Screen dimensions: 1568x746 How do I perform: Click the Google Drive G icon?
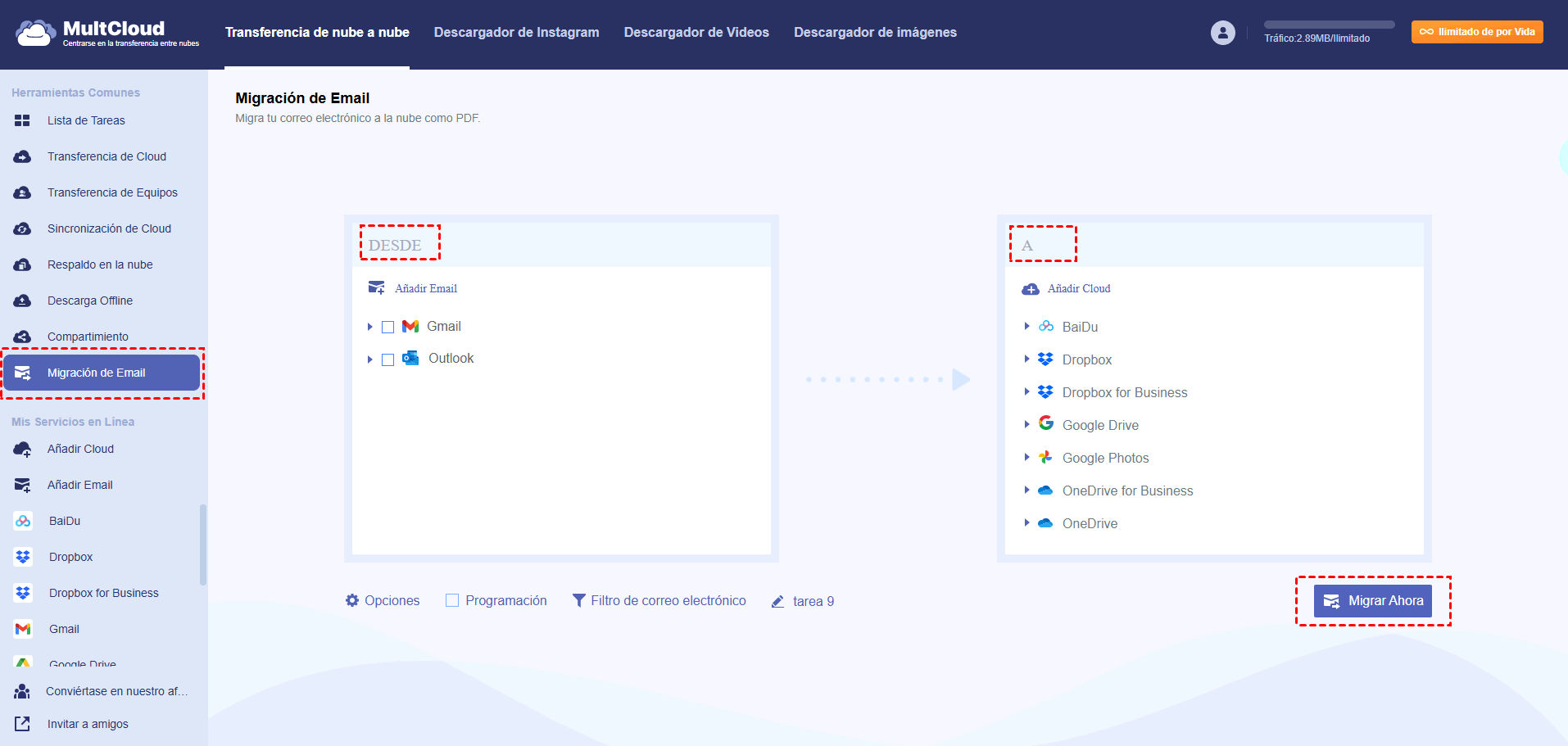click(x=1046, y=423)
